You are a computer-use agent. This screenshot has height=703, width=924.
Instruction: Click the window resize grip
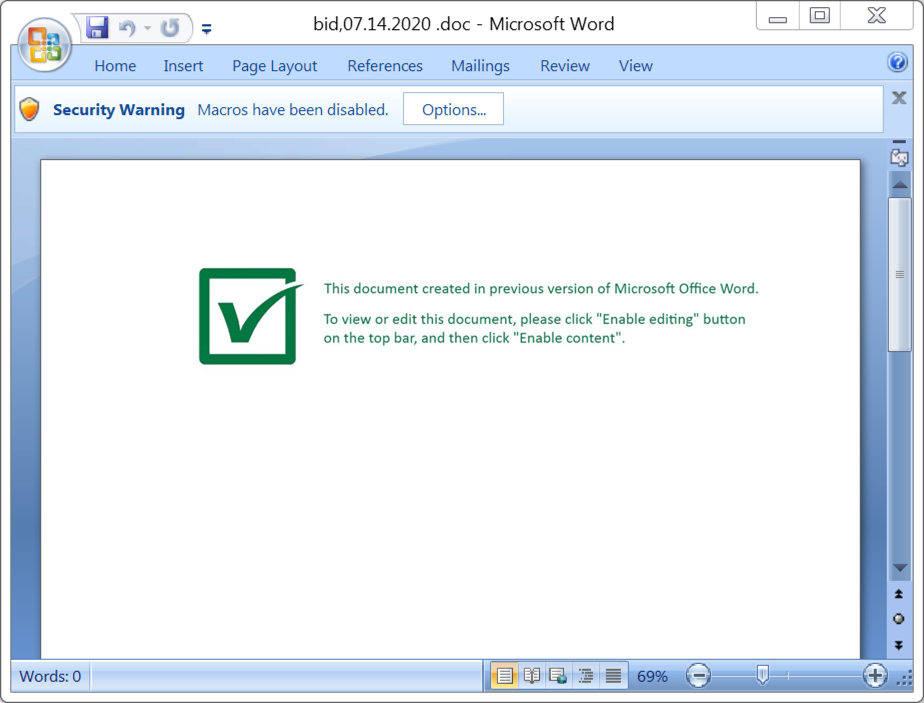pos(905,679)
